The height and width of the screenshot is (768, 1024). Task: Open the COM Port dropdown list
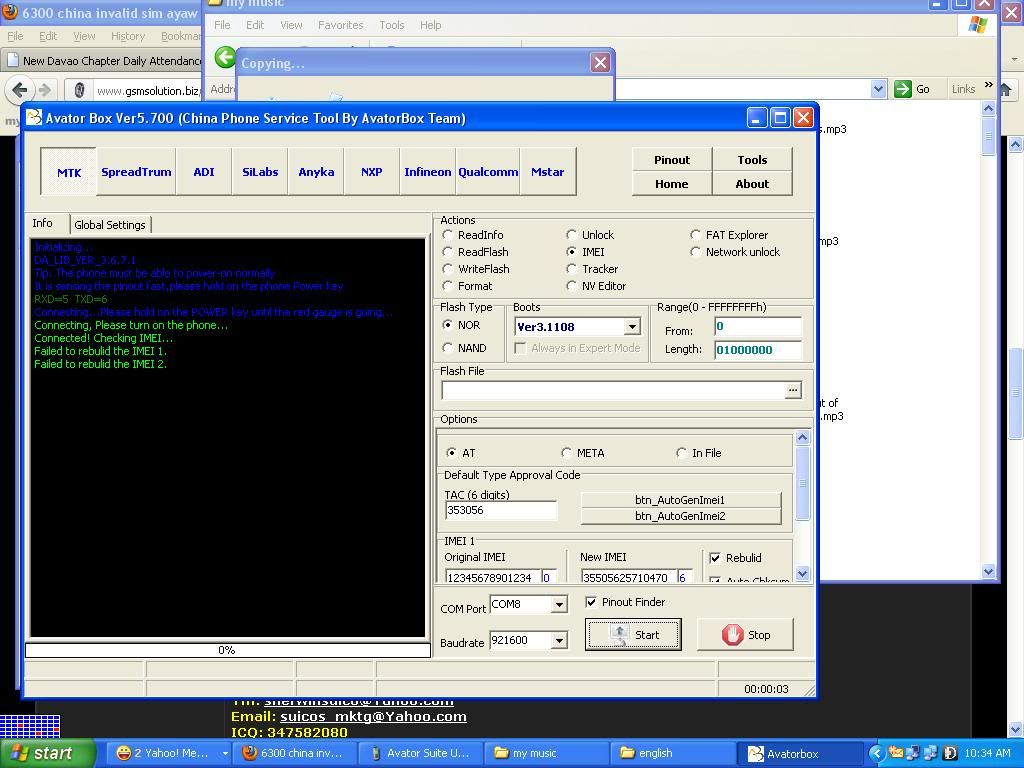click(x=559, y=604)
